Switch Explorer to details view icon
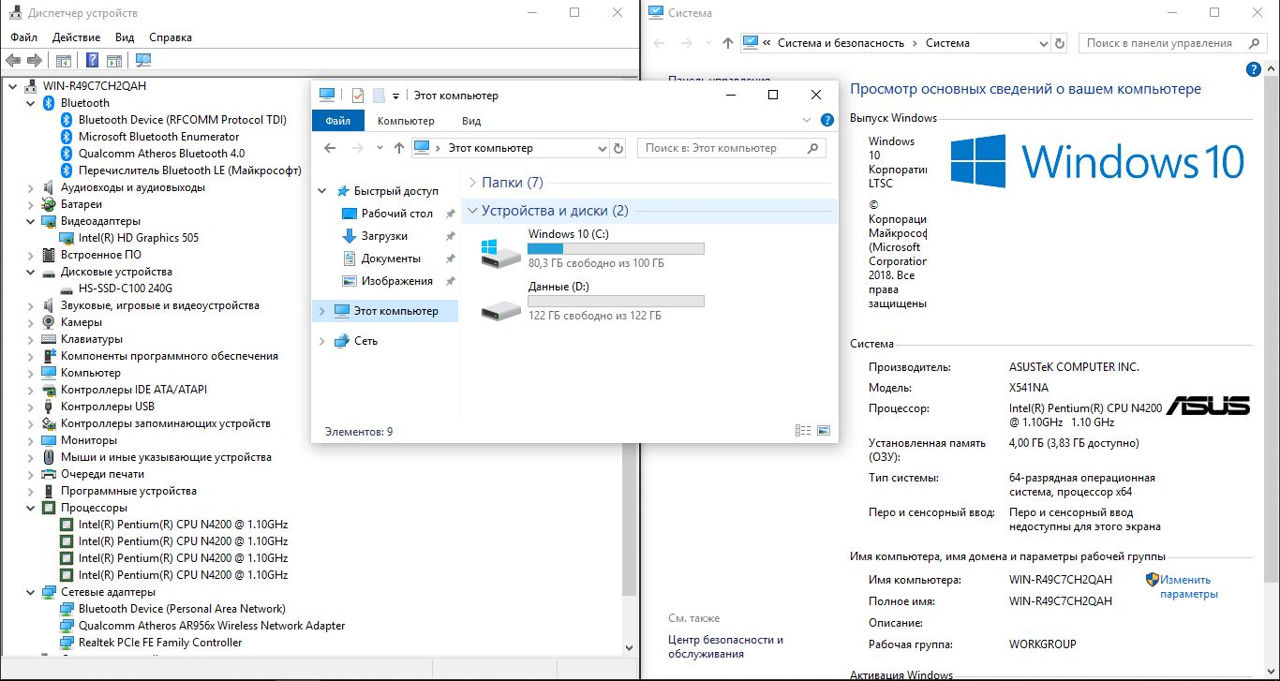 [803, 431]
